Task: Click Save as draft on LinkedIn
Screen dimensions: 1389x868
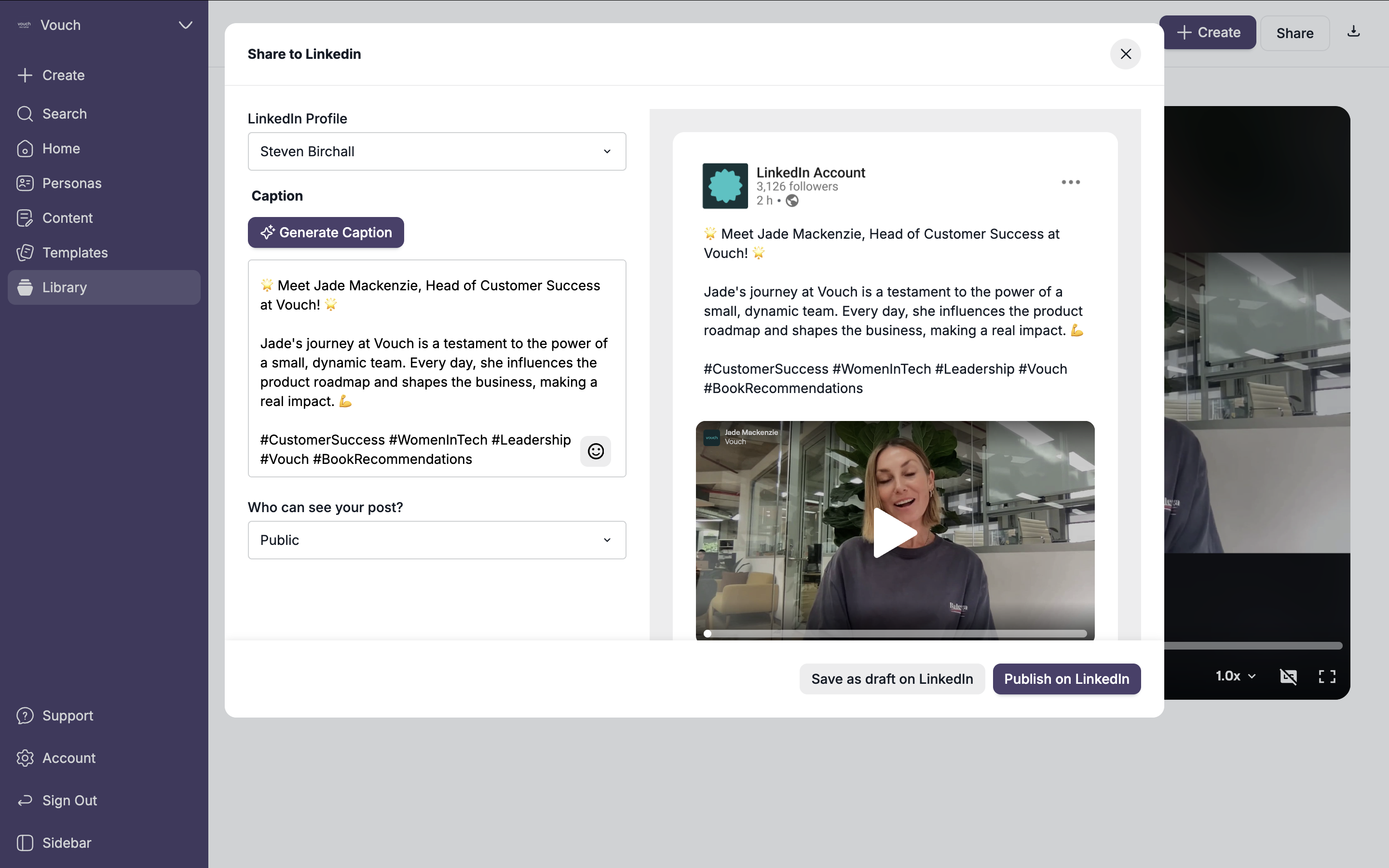Action: pos(892,679)
